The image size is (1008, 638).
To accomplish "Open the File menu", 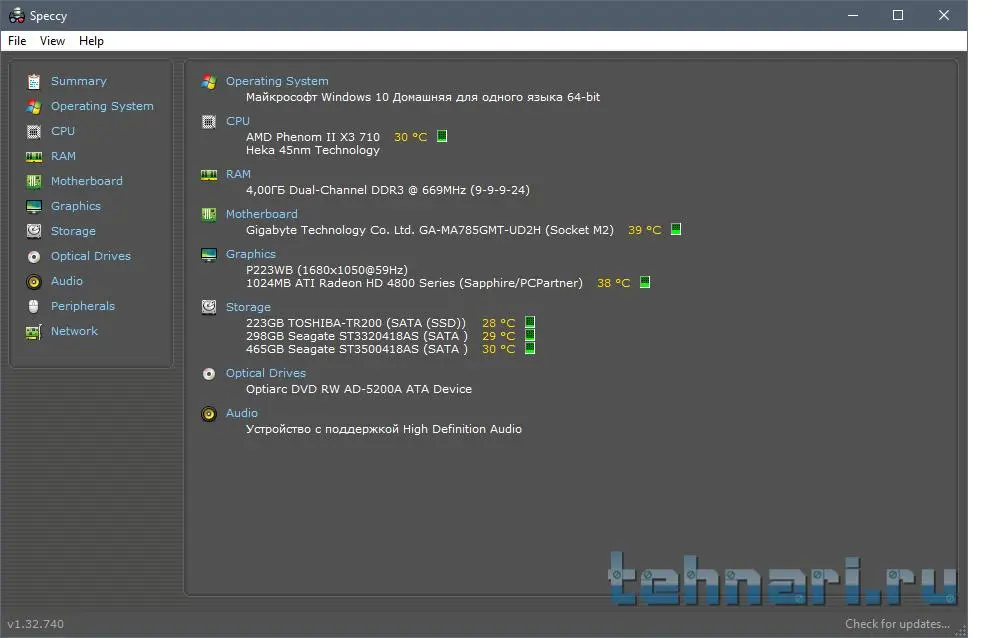I will point(17,41).
